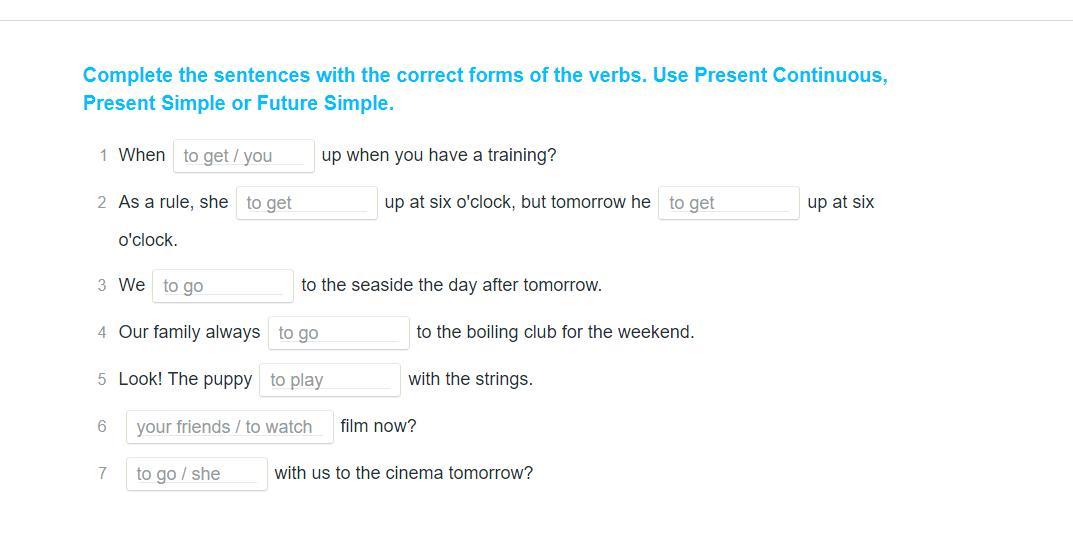
Task: Focus the blank after 'As a rule, she'
Action: (x=306, y=203)
